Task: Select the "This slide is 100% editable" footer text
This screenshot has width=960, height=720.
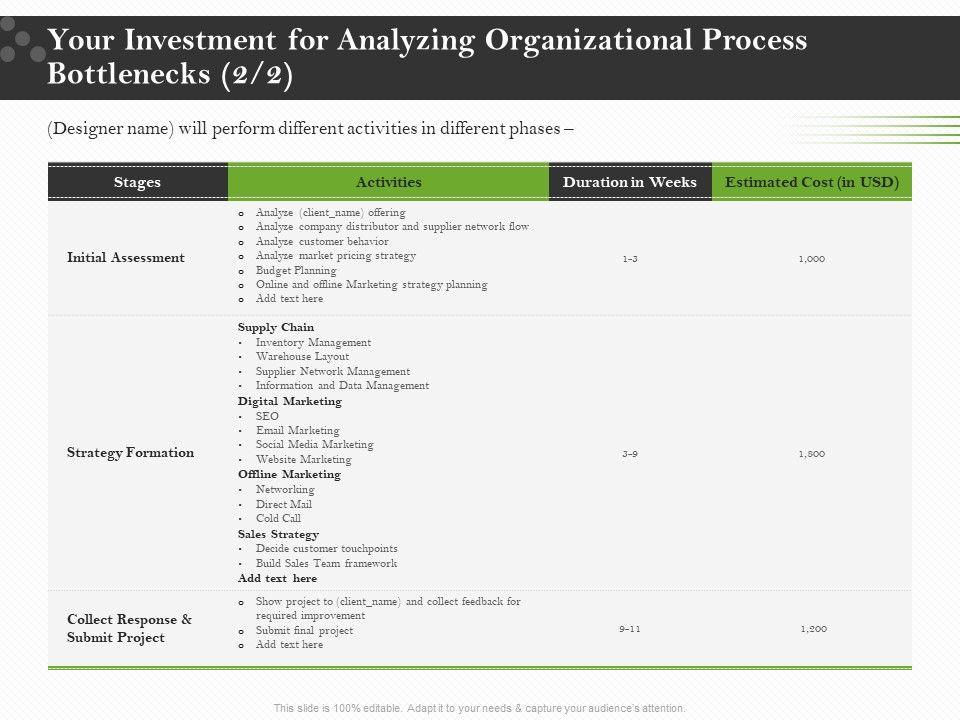Action: (480, 708)
